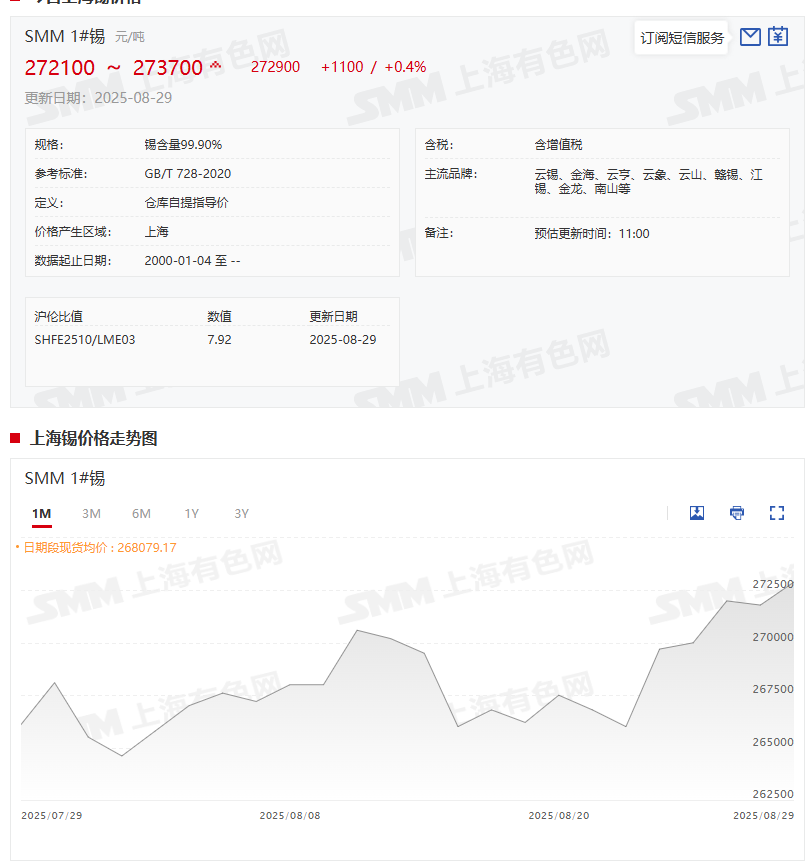Click the price calendar icon beside the envelope

pos(777,36)
